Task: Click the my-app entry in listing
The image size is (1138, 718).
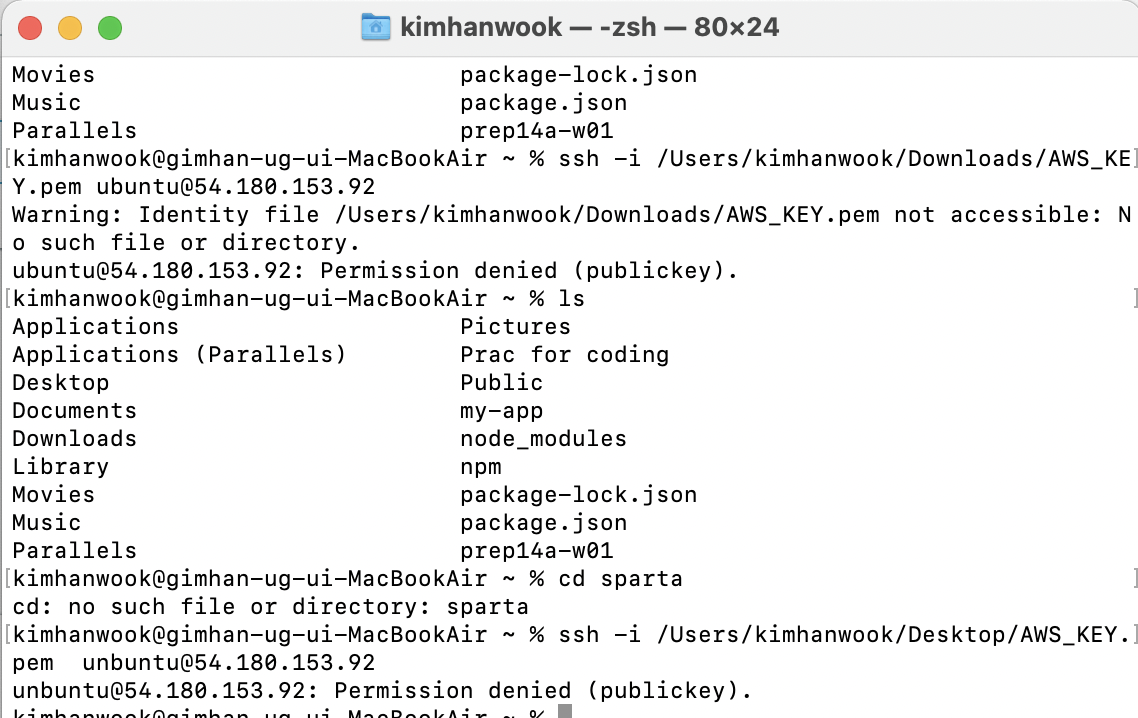Action: (502, 411)
